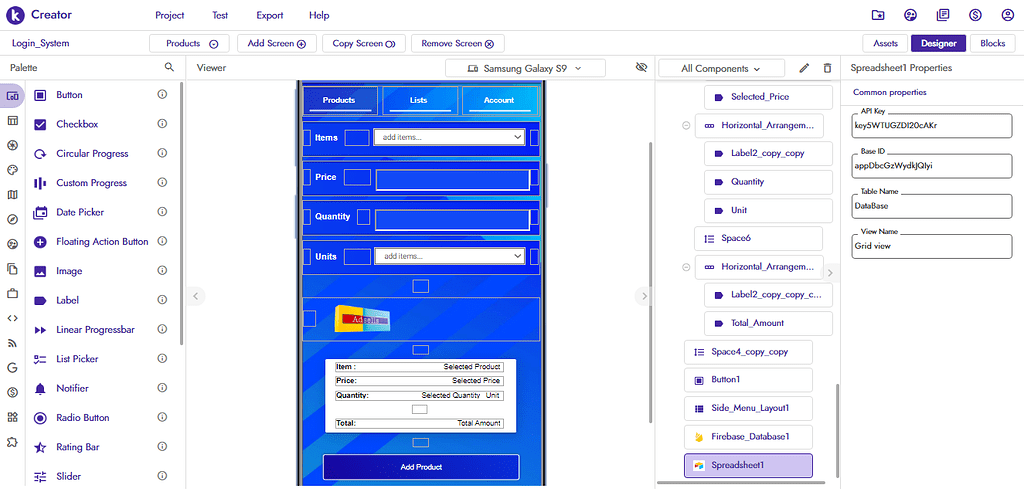1024x492 pixels.
Task: Open the Maps category in palette sidebar
Action: tap(12, 195)
